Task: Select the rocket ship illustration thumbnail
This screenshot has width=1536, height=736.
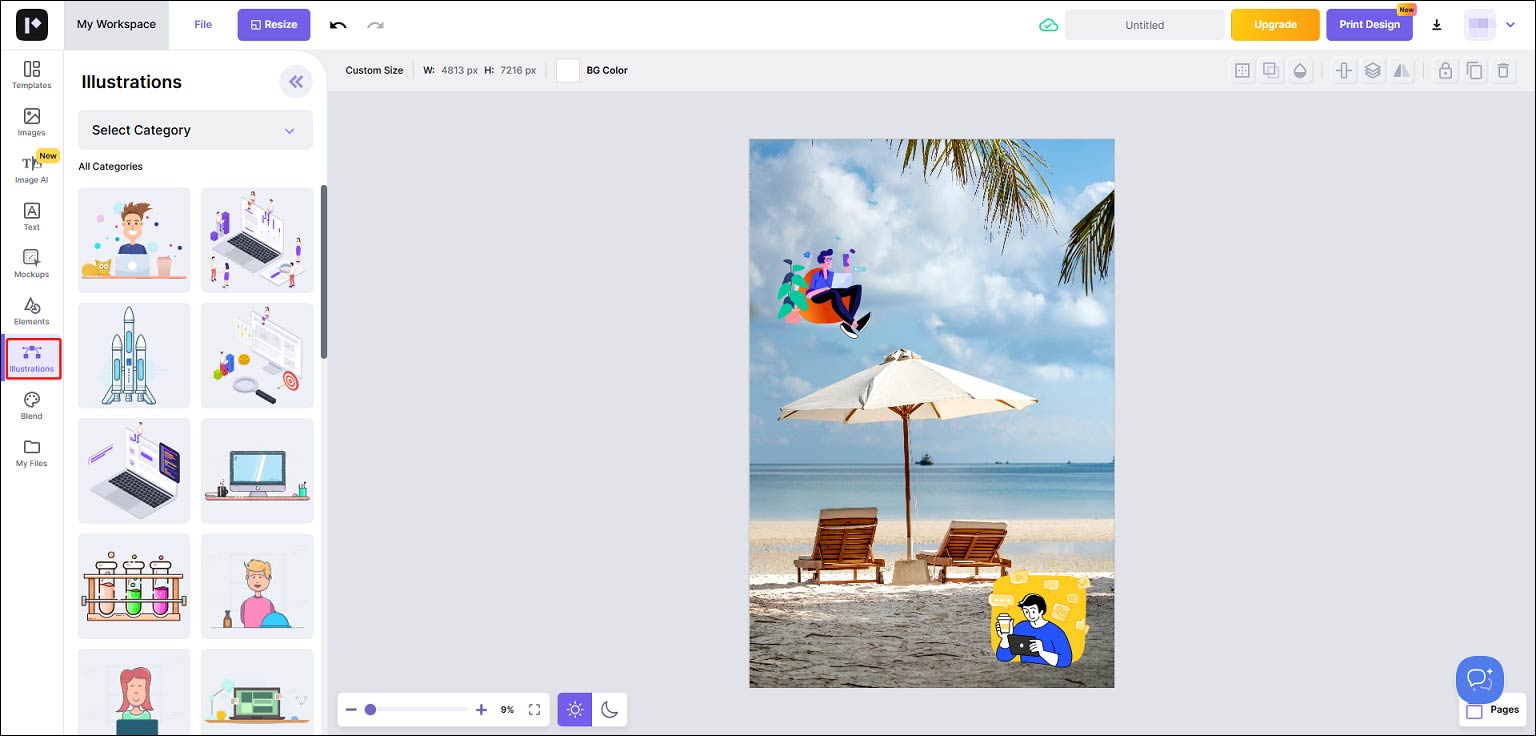Action: coord(133,355)
